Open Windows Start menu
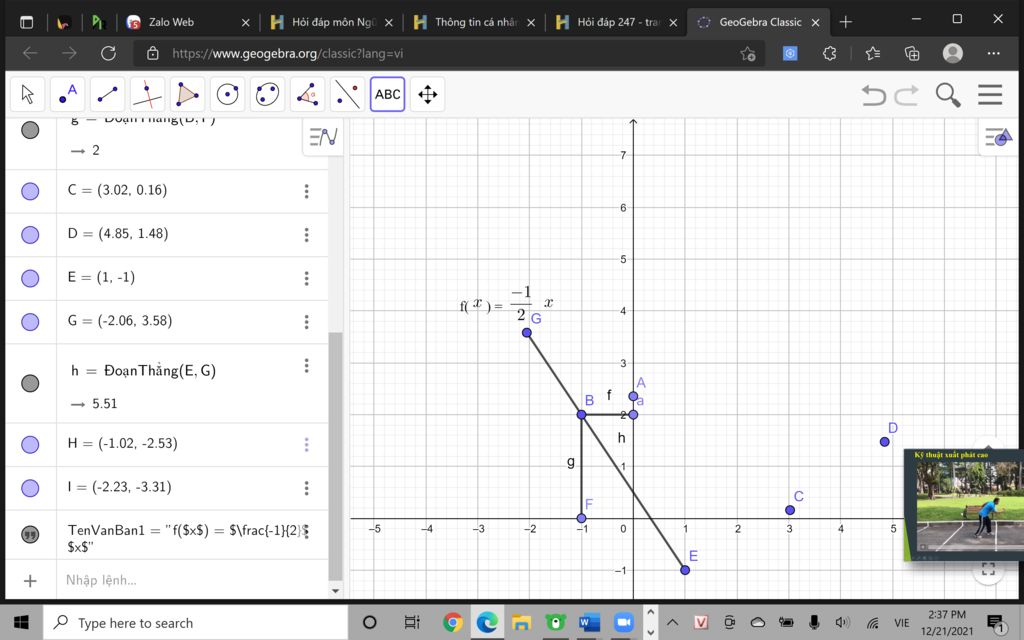The width and height of the screenshot is (1024, 640). pyautogui.click(x=22, y=622)
